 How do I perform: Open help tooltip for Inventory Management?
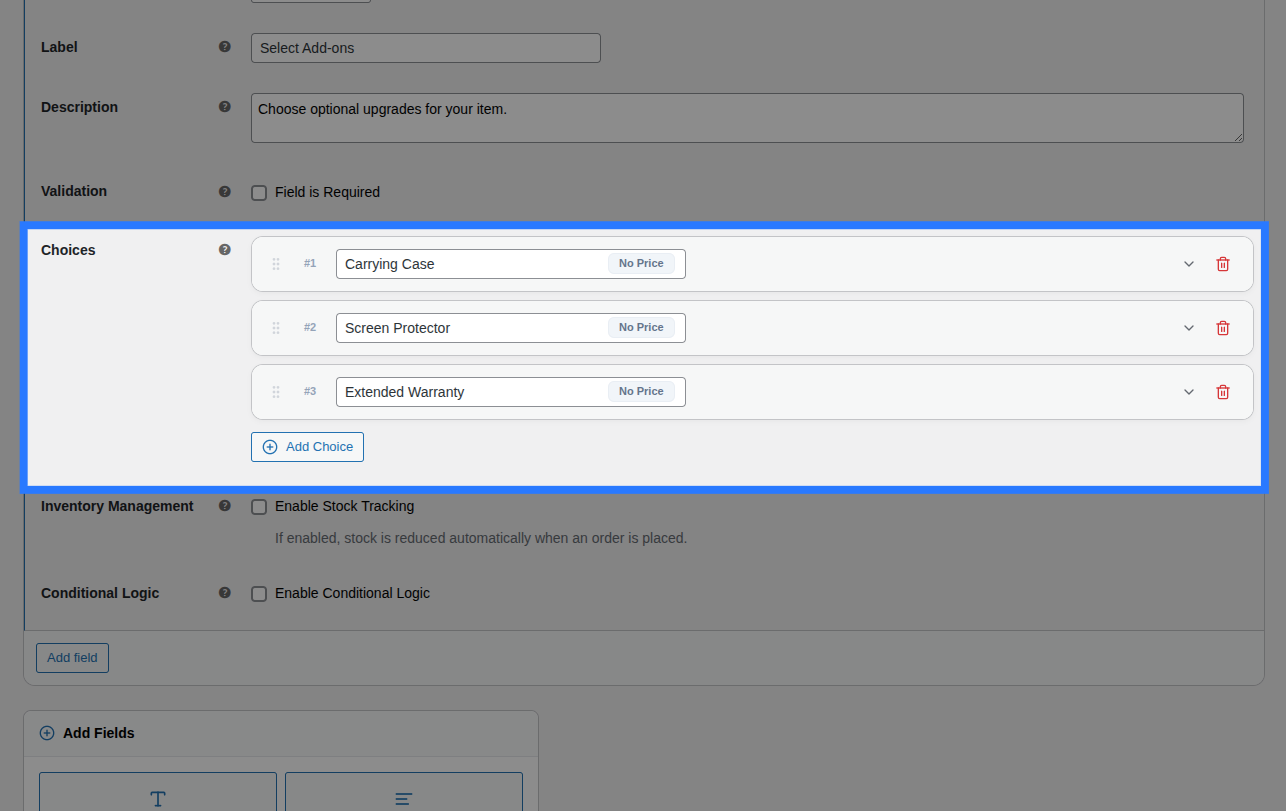(225, 506)
